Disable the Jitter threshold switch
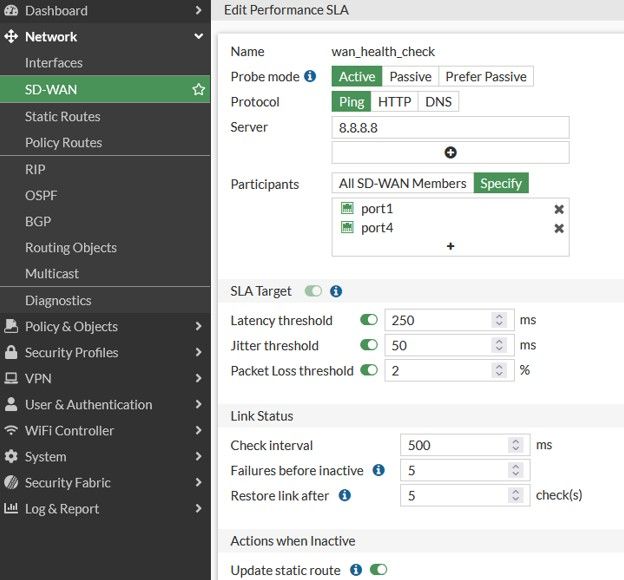624x580 pixels. coord(369,345)
